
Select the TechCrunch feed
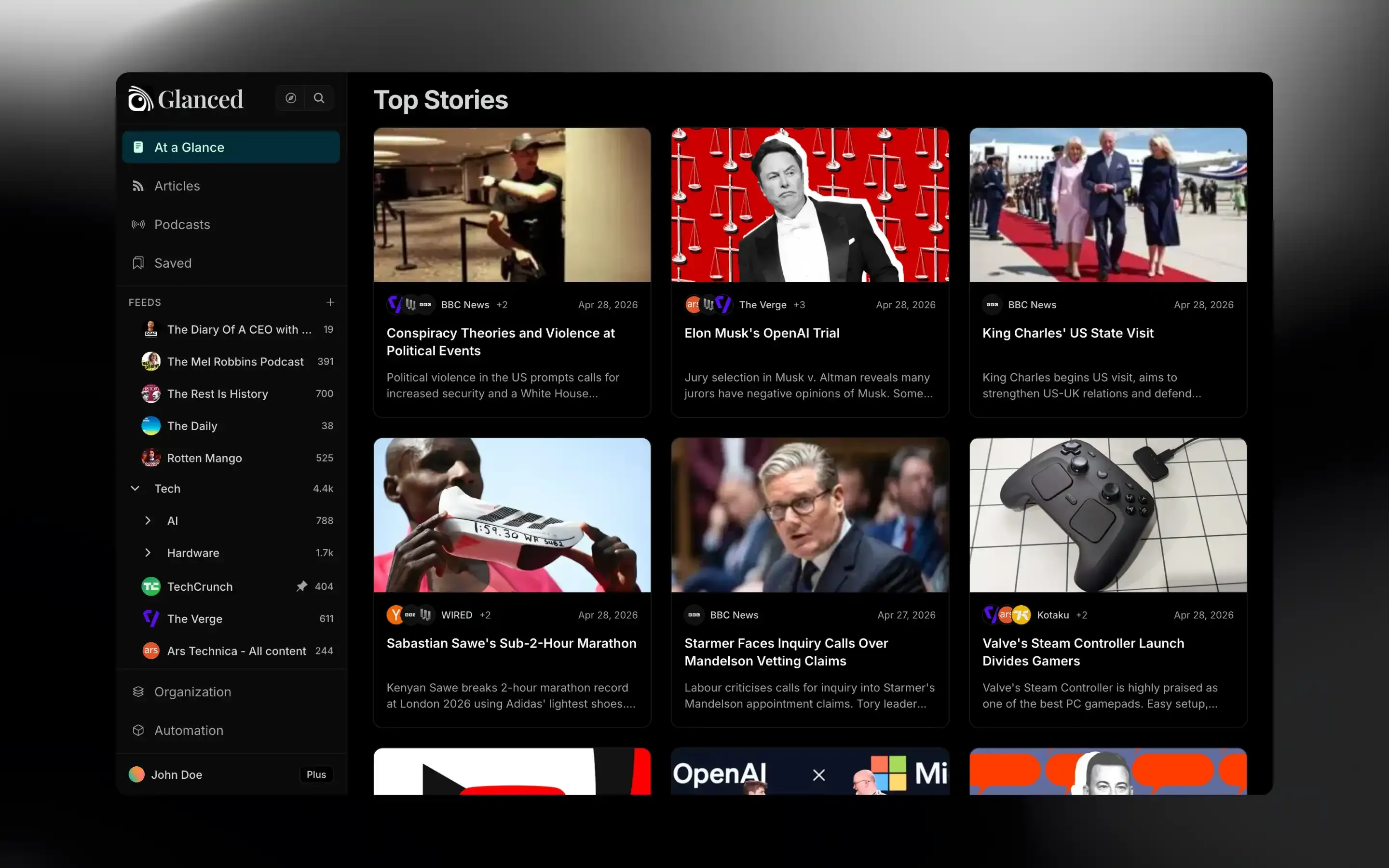(231, 587)
